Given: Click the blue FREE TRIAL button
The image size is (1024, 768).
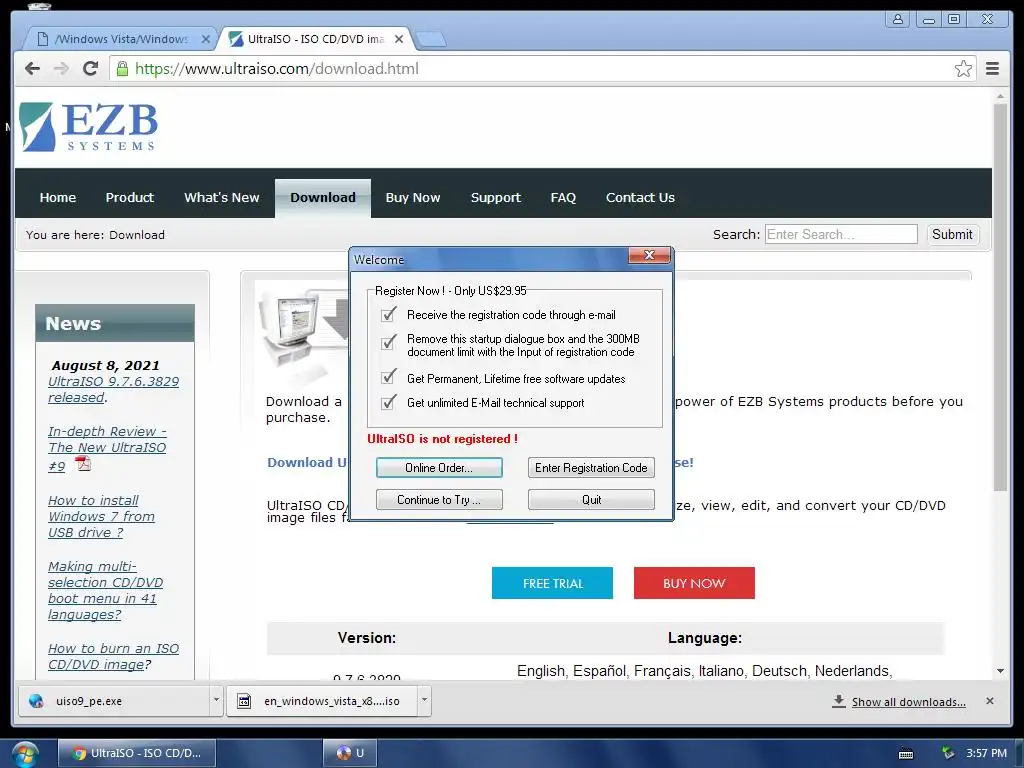Looking at the screenshot, I should [552, 583].
